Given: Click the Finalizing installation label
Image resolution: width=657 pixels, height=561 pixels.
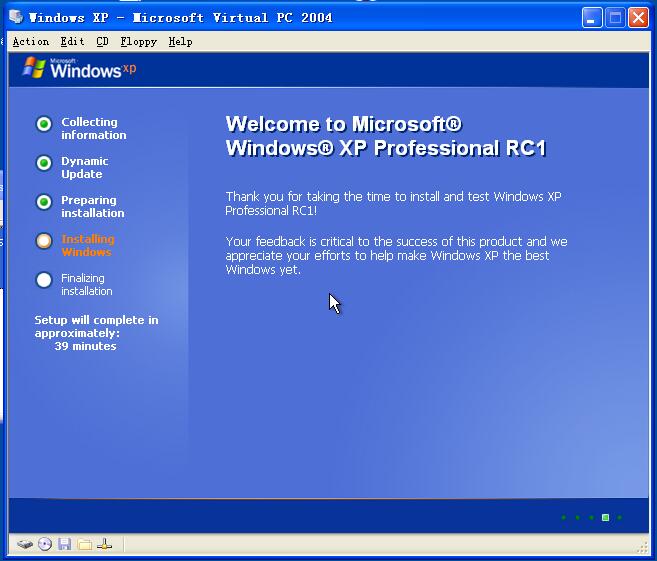Looking at the screenshot, I should coord(87,284).
